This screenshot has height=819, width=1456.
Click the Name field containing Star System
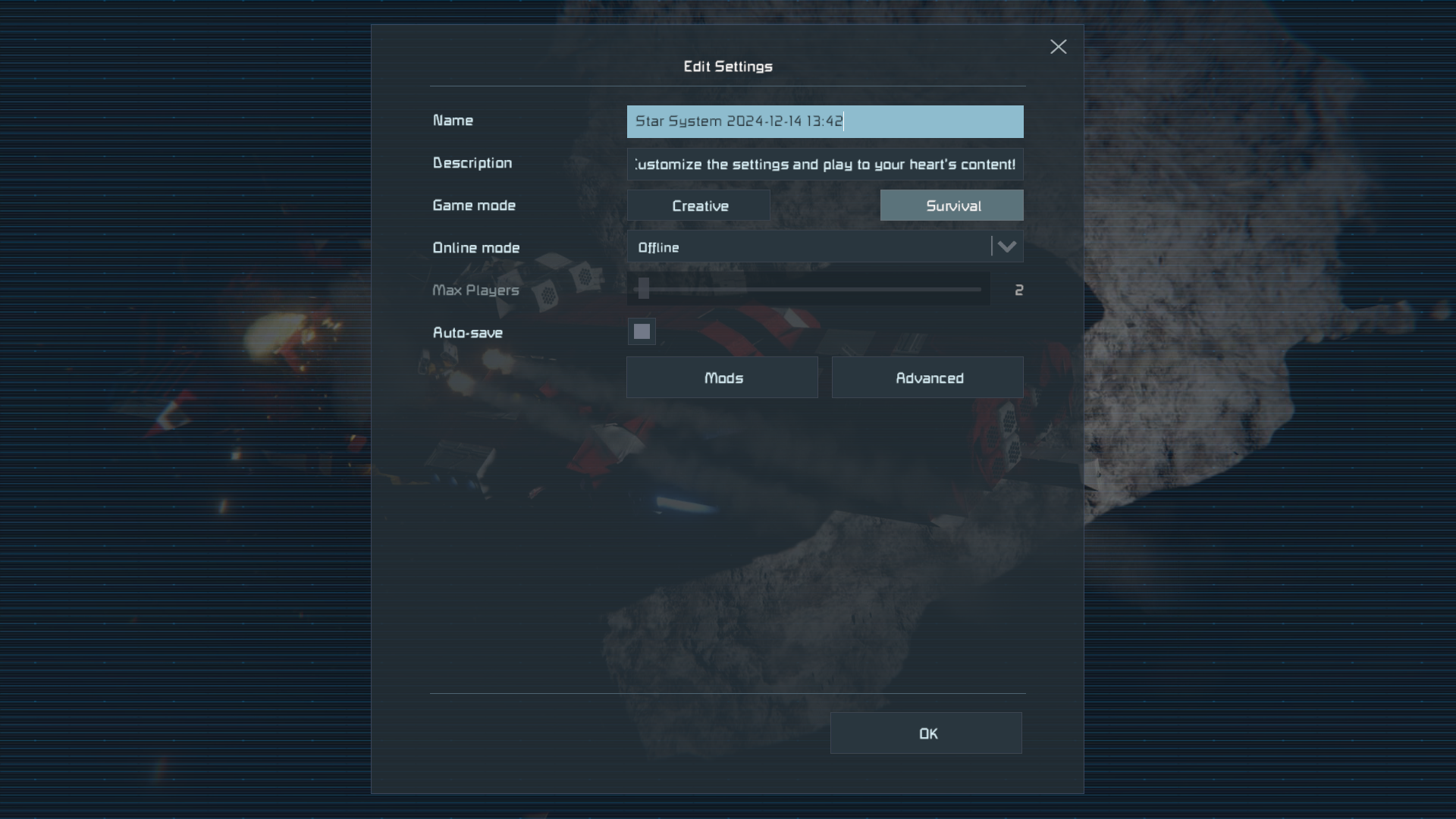(825, 121)
